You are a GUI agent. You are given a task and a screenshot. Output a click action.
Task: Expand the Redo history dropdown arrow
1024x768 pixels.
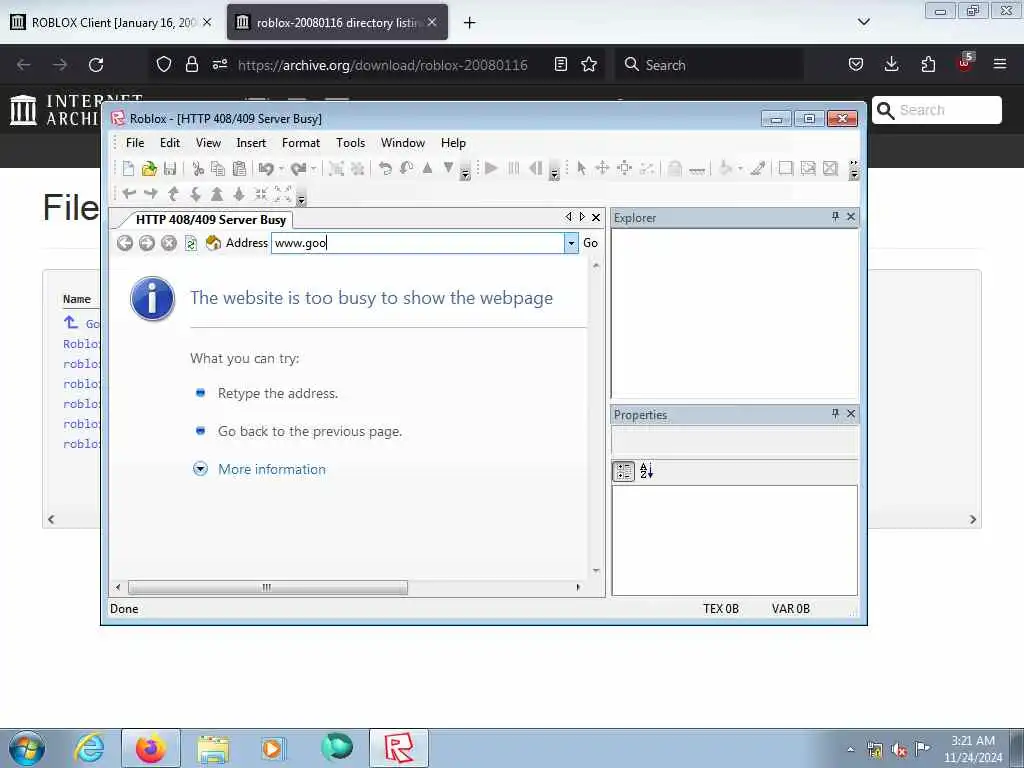[314, 168]
